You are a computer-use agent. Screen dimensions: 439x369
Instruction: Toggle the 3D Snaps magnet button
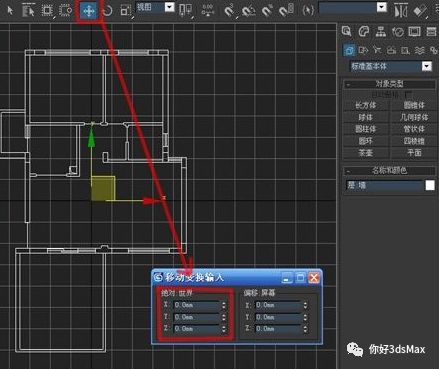tap(229, 11)
